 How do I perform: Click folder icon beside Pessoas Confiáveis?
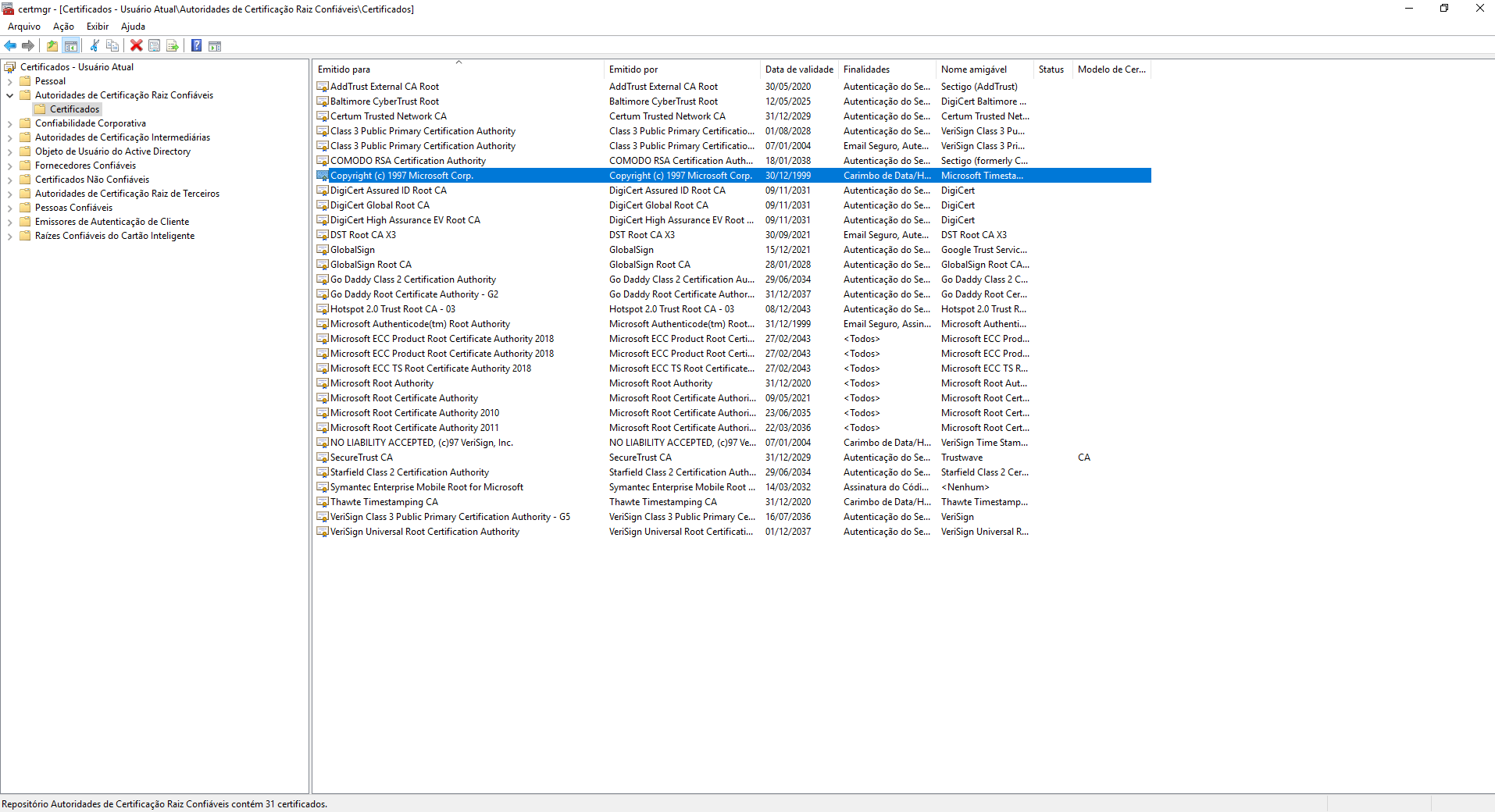25,208
